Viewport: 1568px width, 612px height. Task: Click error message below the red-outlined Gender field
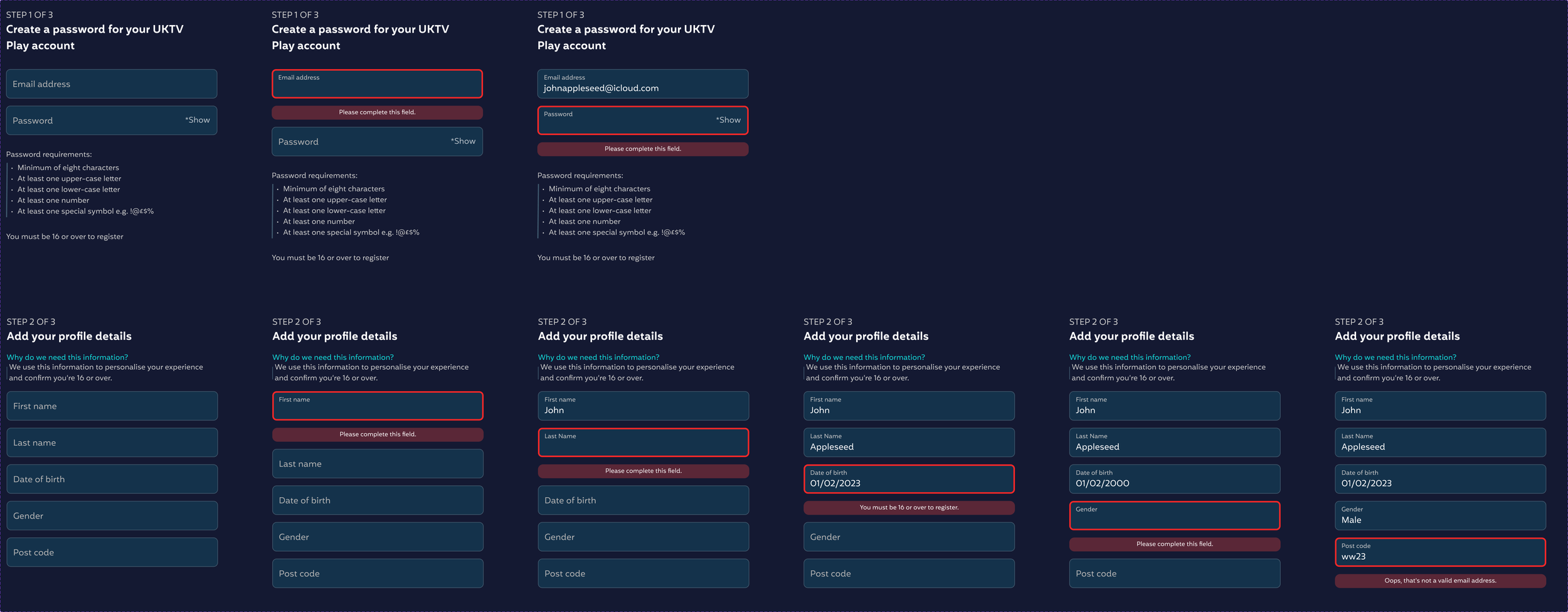(1174, 544)
